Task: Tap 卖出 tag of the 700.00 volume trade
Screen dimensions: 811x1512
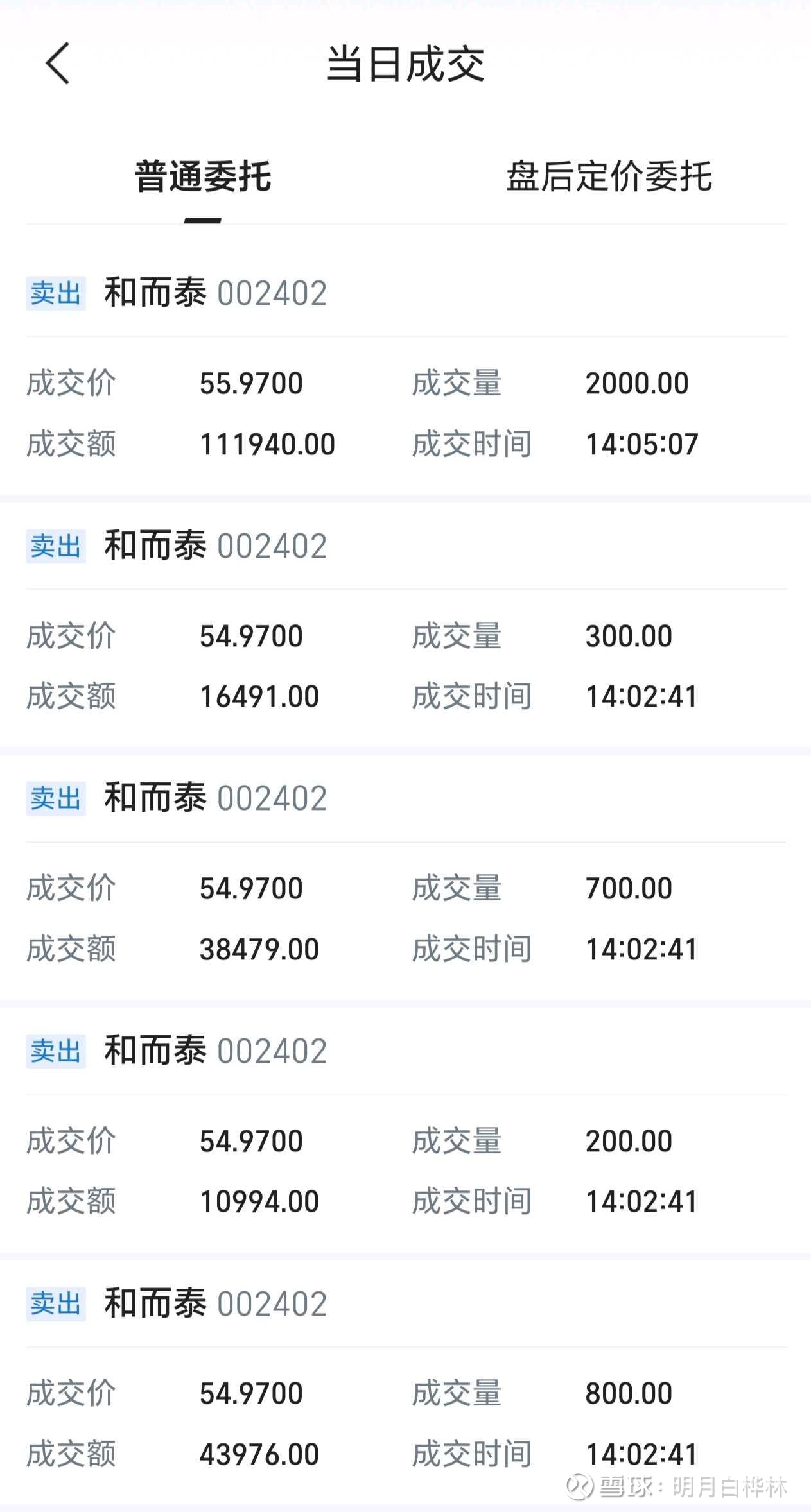Action: (56, 798)
